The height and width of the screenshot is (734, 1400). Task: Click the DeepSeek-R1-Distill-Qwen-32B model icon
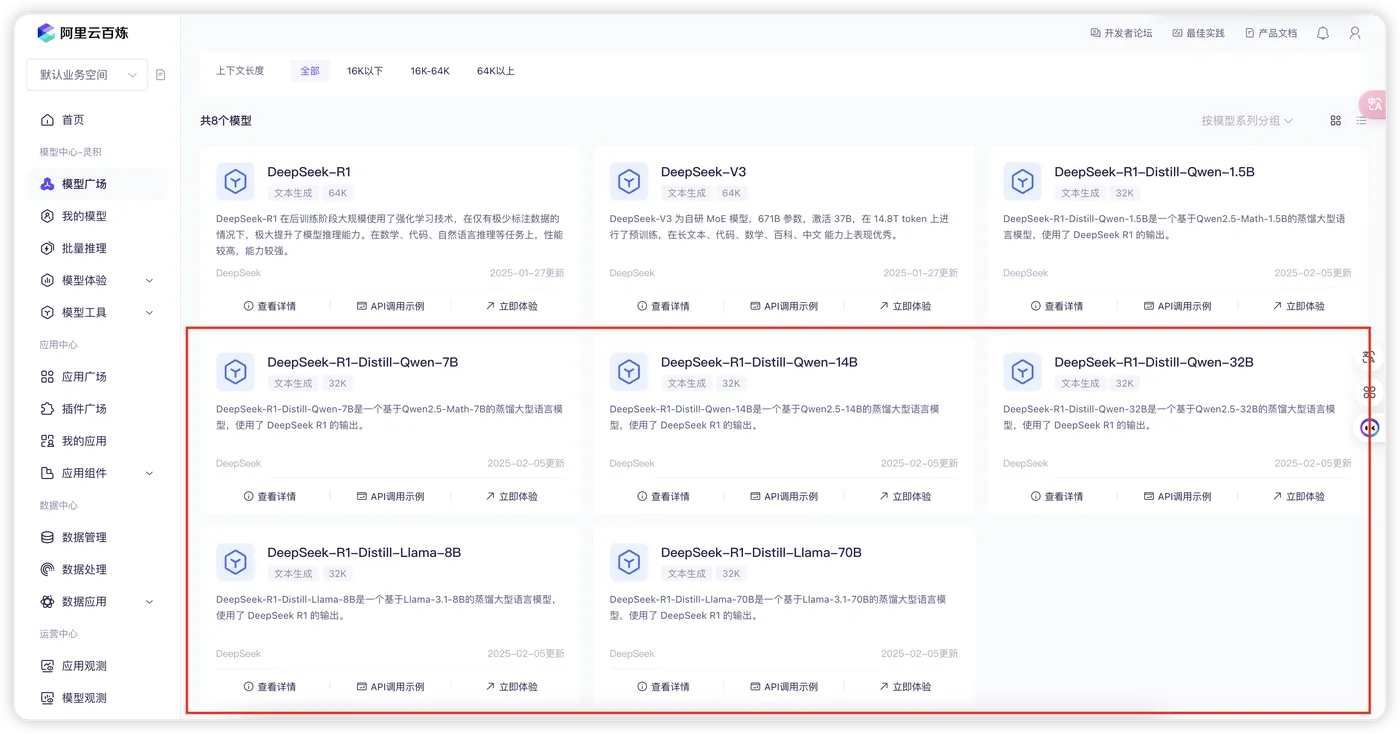[x=1022, y=371]
